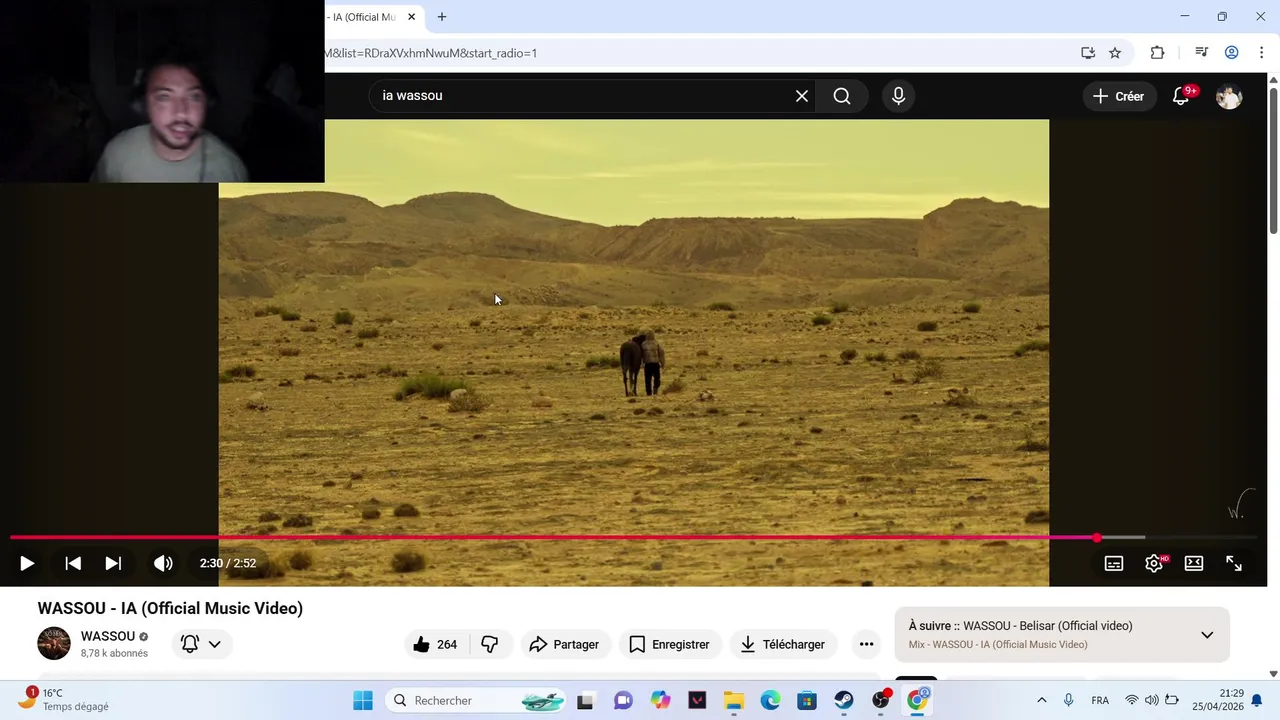Select the 'IA (Official Mu' browser tab
Screen dimensions: 1280x720
pyautogui.click(x=360, y=17)
